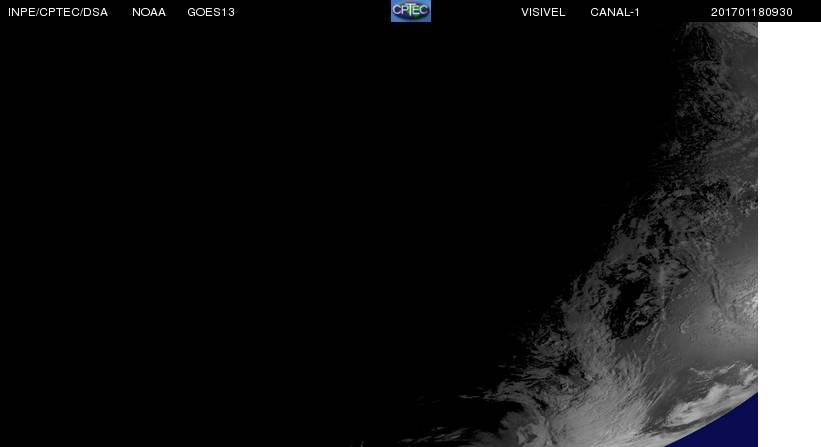The width and height of the screenshot is (821, 447).
Task: Click the CPTEC logo in the header
Action: [411, 10]
